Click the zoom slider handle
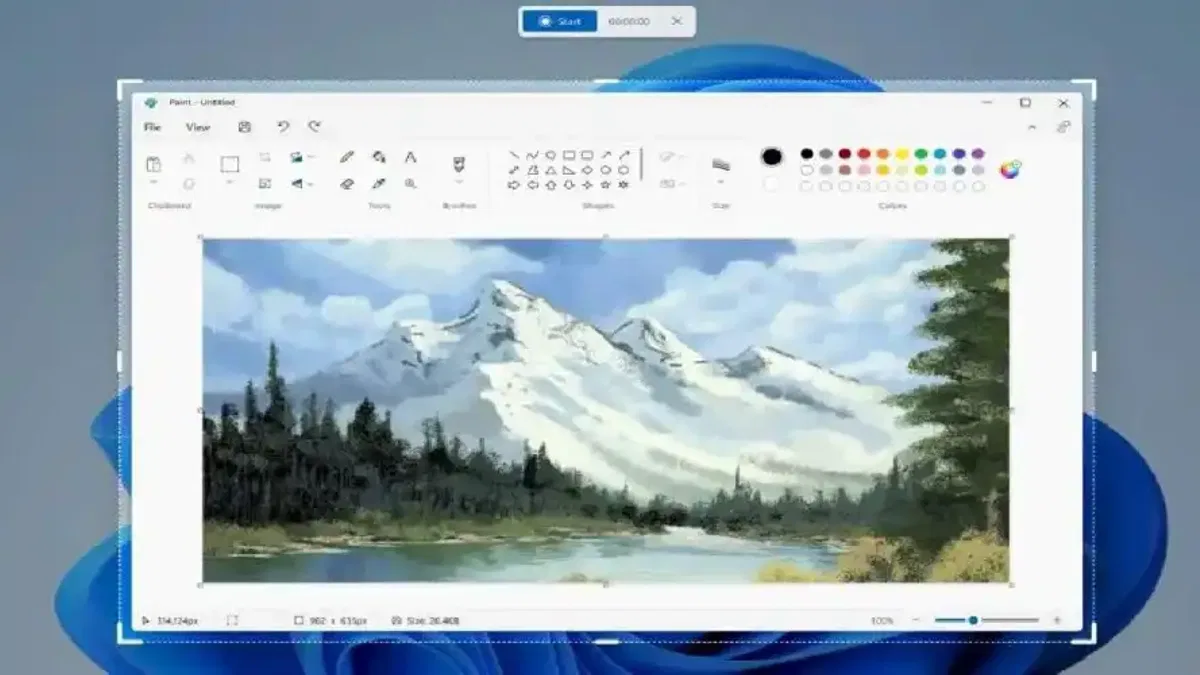 (973, 621)
